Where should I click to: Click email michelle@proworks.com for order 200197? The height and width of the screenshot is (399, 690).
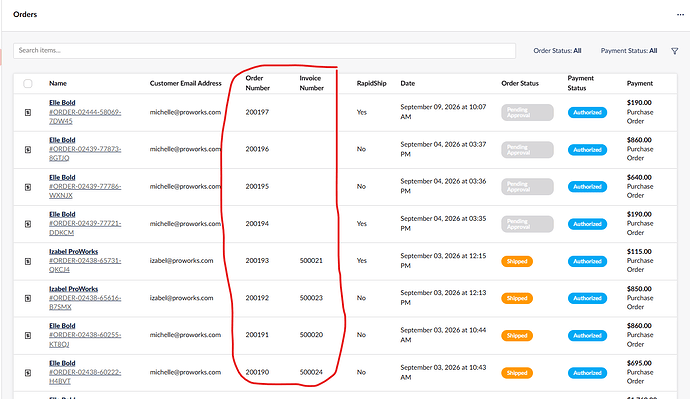pyautogui.click(x=185, y=112)
